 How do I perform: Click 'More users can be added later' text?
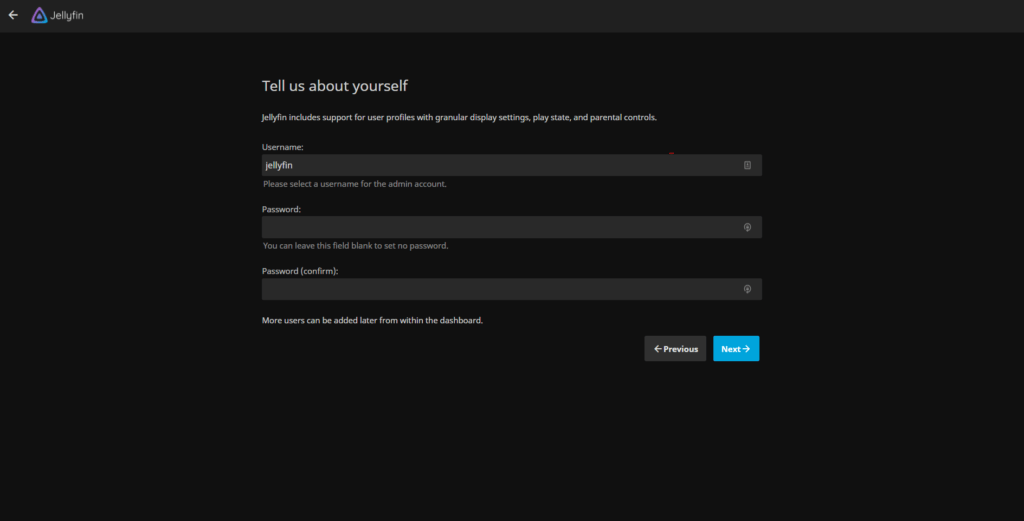[372, 321]
